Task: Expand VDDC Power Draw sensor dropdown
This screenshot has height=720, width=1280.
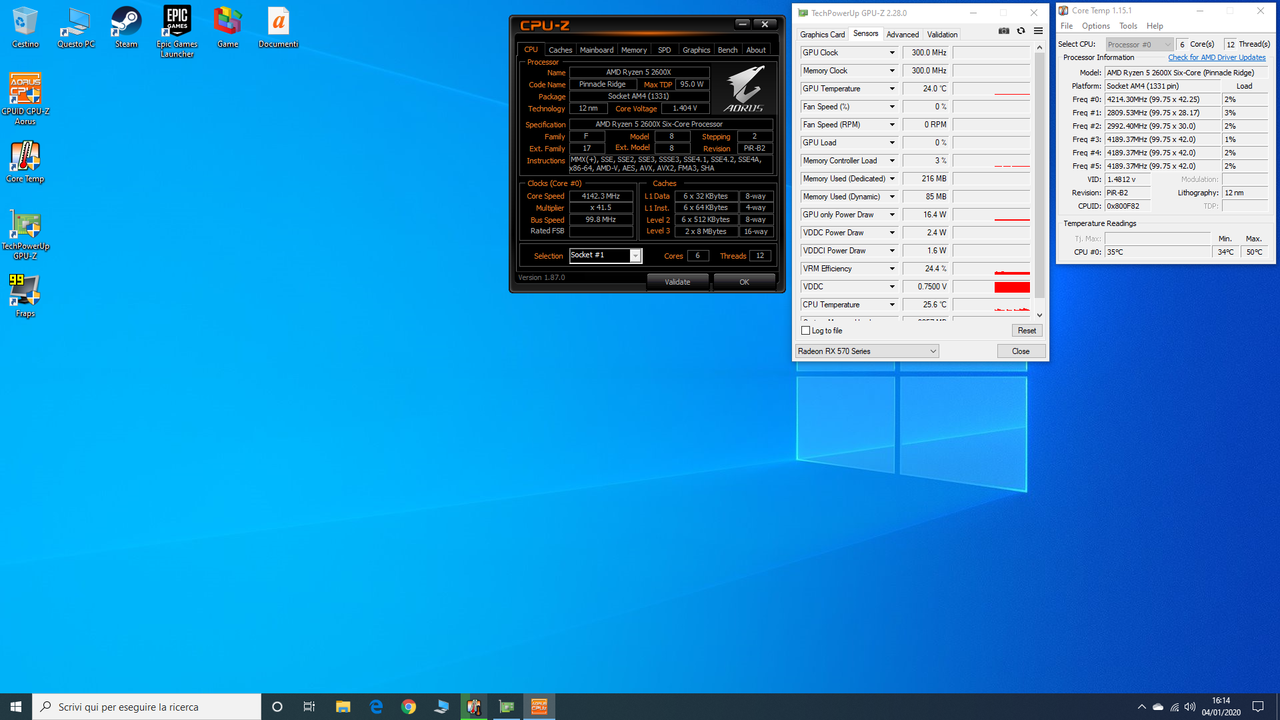Action: click(892, 233)
